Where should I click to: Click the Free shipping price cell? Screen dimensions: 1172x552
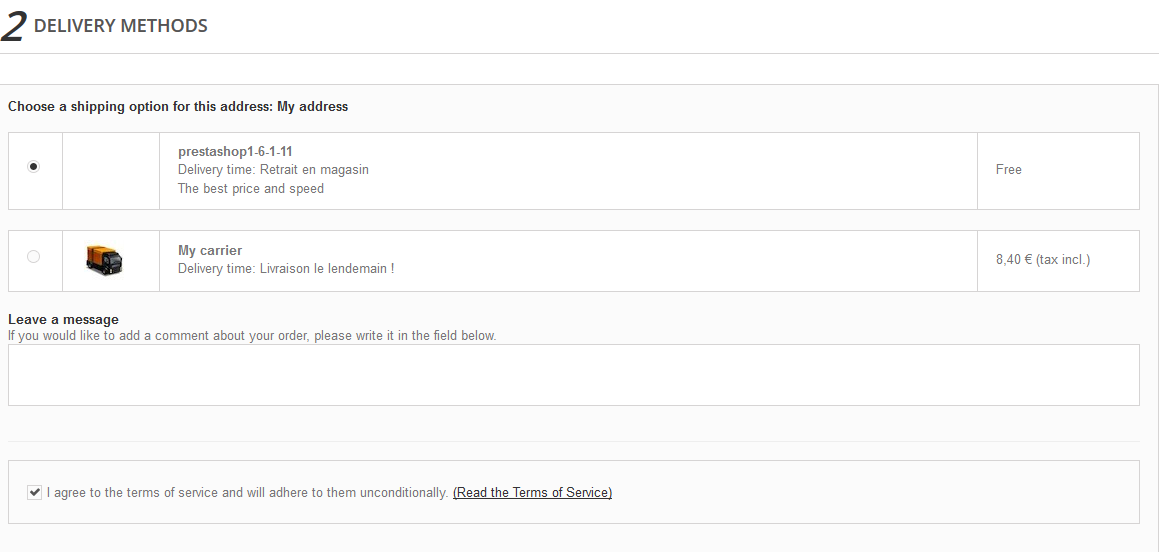[1008, 170]
